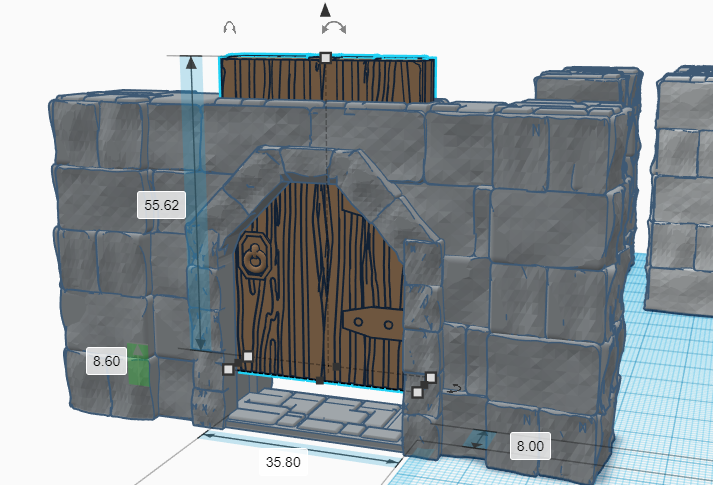Click the curved double-arrow rotate handle at top center
Viewport: 713px width, 485px height.
coord(335,28)
